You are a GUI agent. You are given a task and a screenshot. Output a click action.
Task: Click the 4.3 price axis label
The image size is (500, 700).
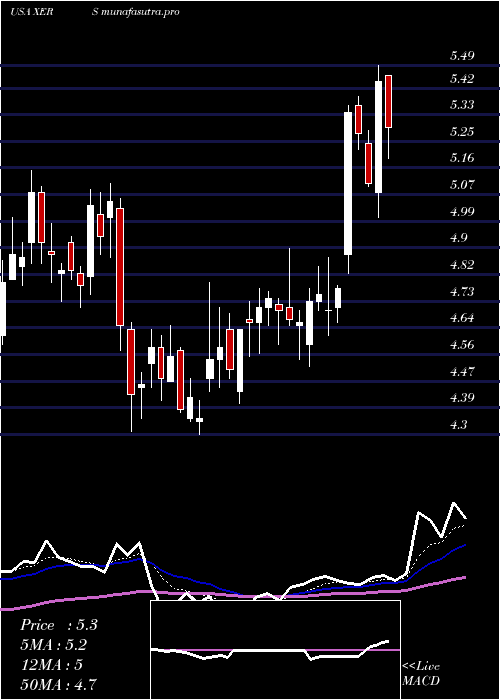point(459,424)
